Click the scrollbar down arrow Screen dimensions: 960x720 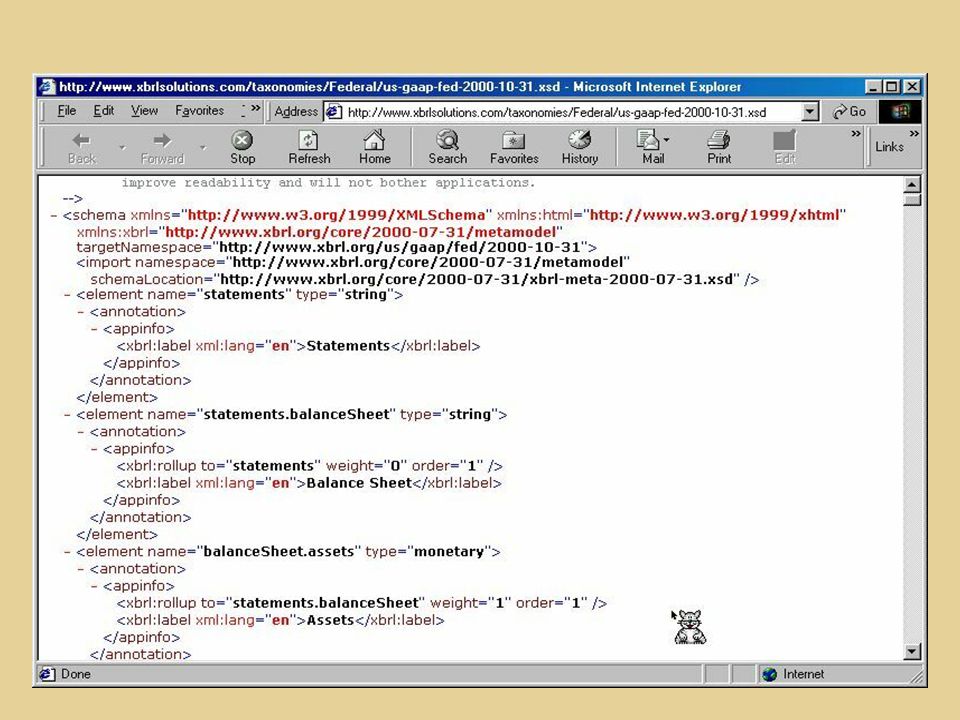click(x=912, y=652)
